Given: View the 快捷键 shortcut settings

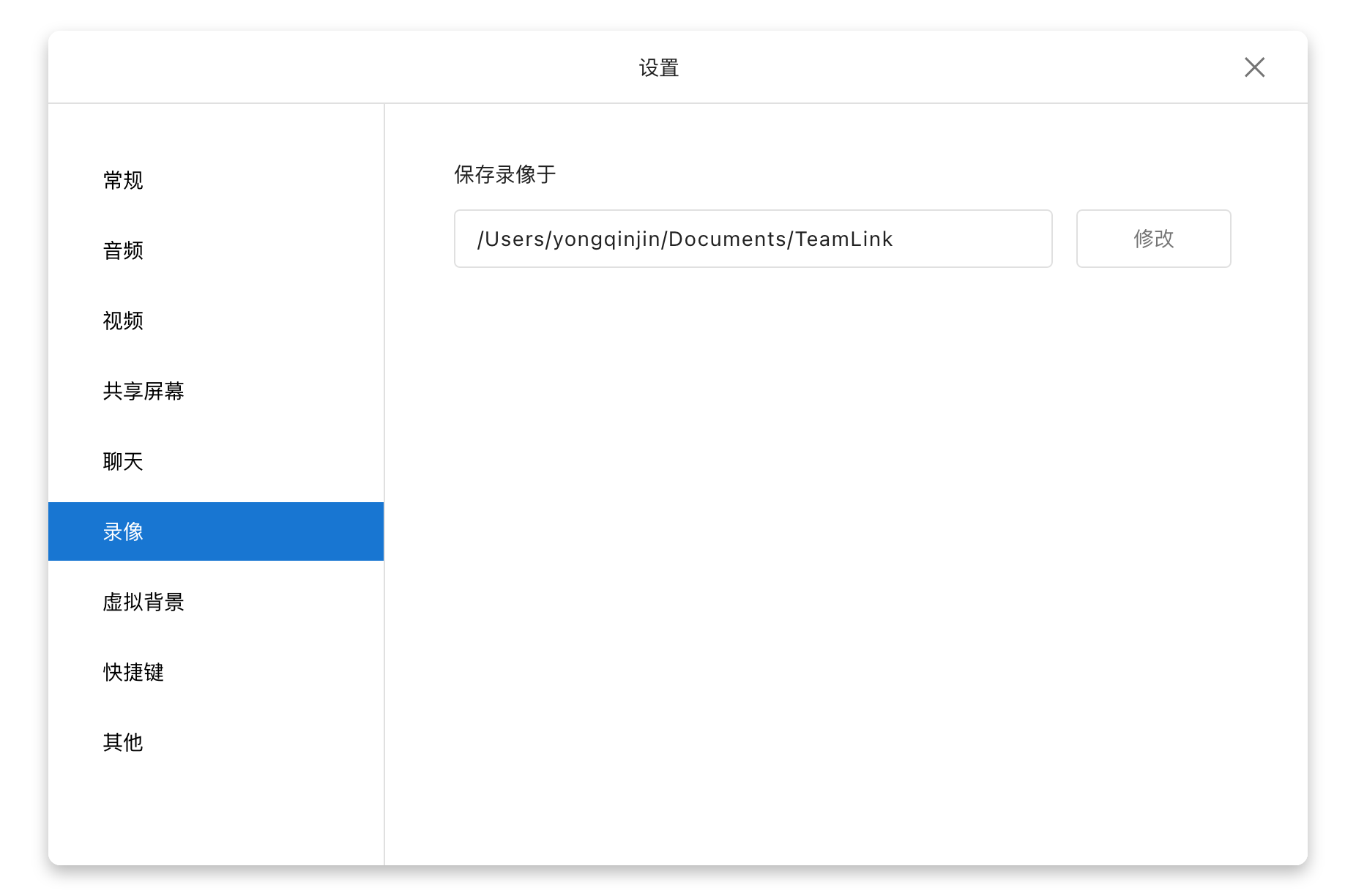Looking at the screenshot, I should click(135, 672).
